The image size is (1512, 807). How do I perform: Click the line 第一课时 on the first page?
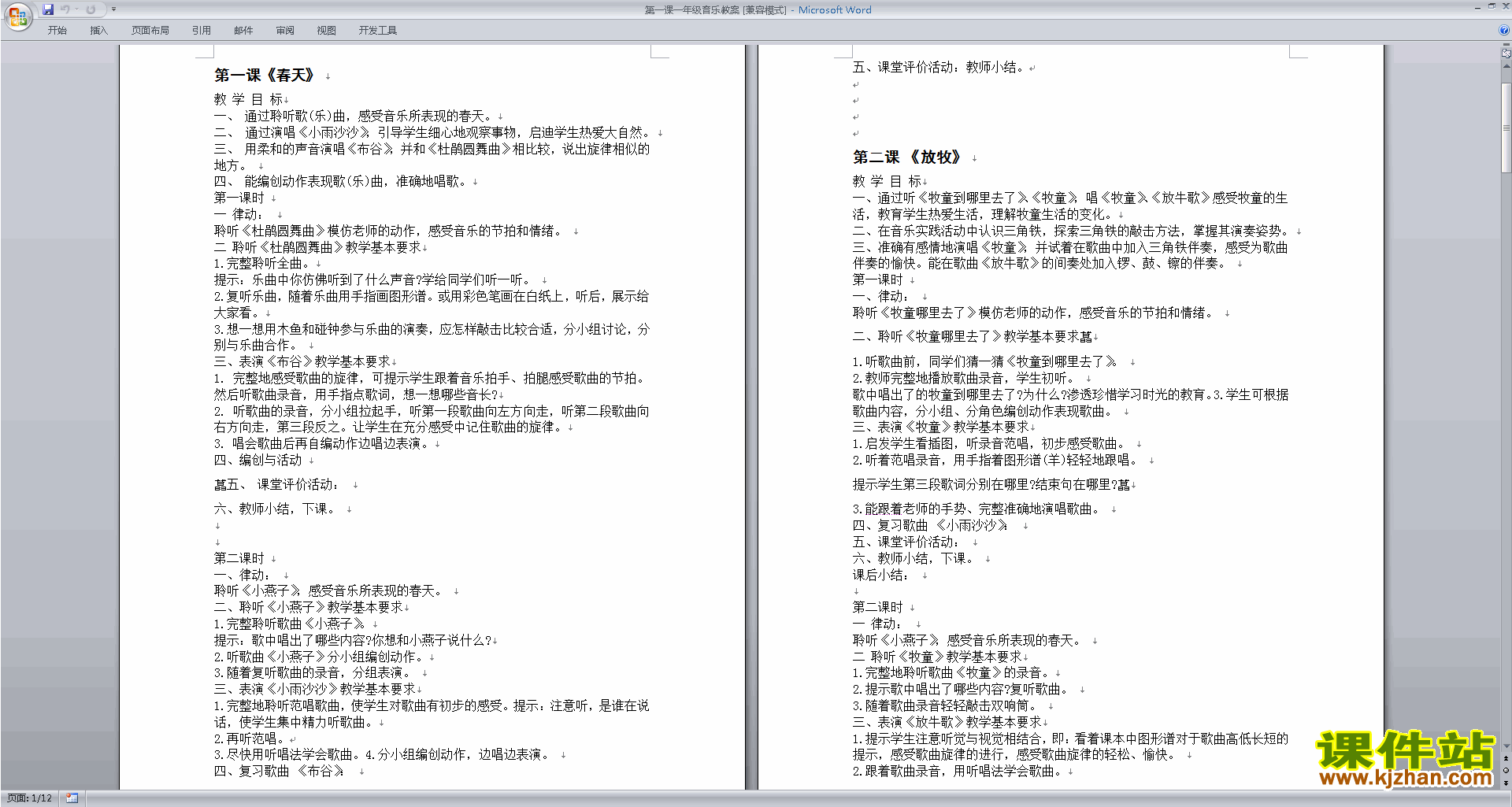[239, 198]
